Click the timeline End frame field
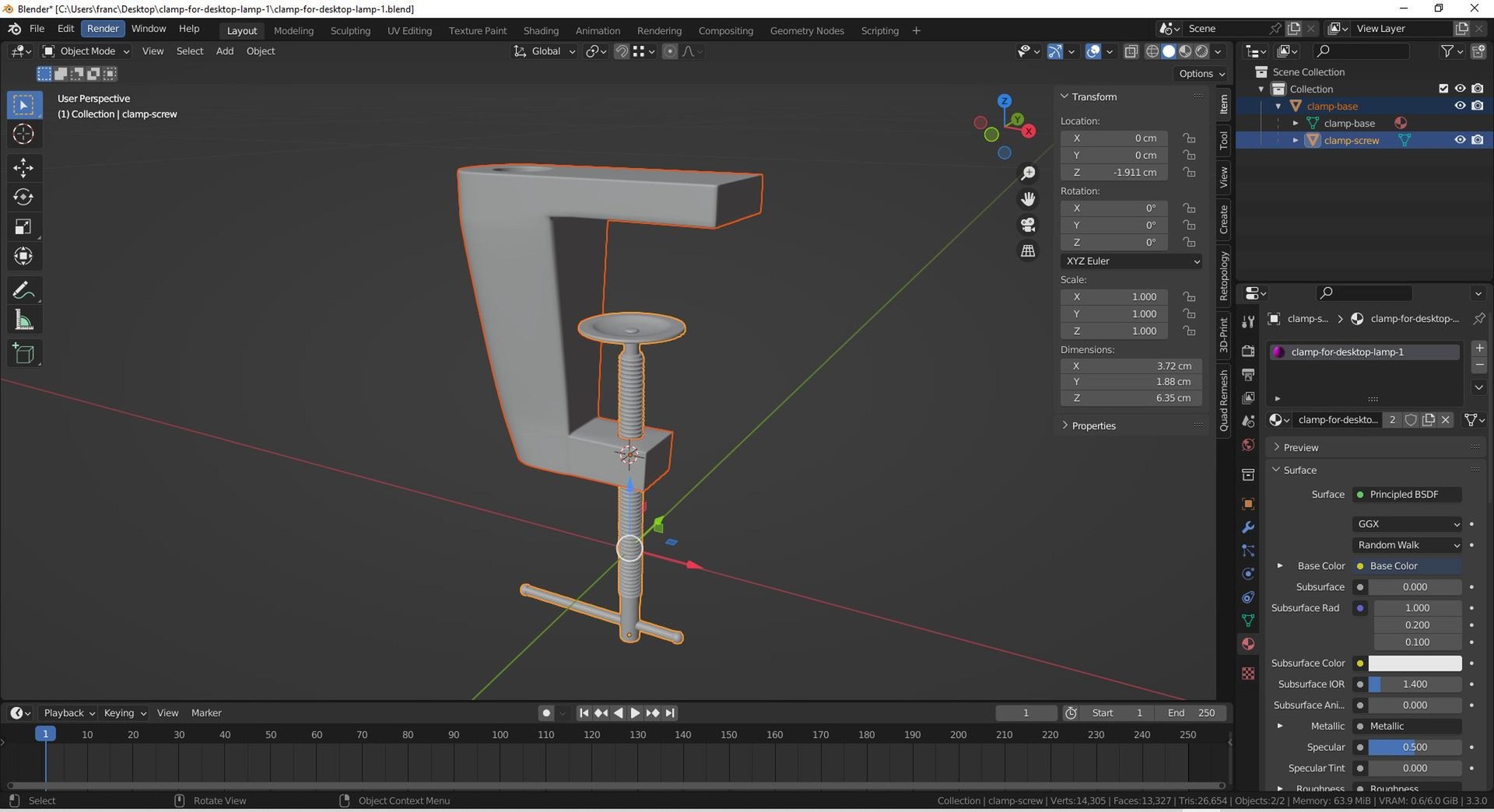The height and width of the screenshot is (812, 1494). tap(1191, 713)
